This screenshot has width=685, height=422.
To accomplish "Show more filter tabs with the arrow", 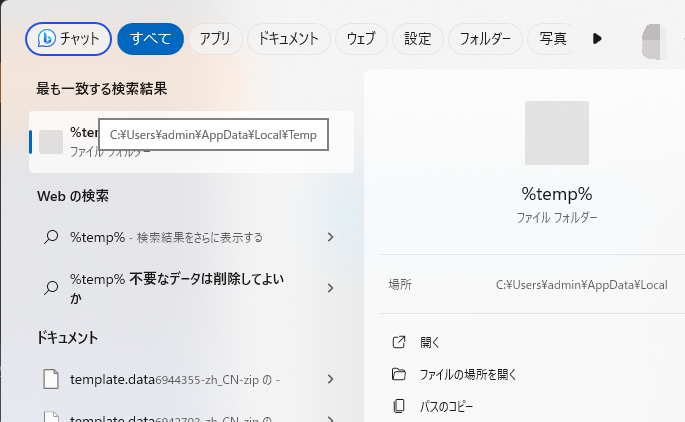I will click(597, 39).
